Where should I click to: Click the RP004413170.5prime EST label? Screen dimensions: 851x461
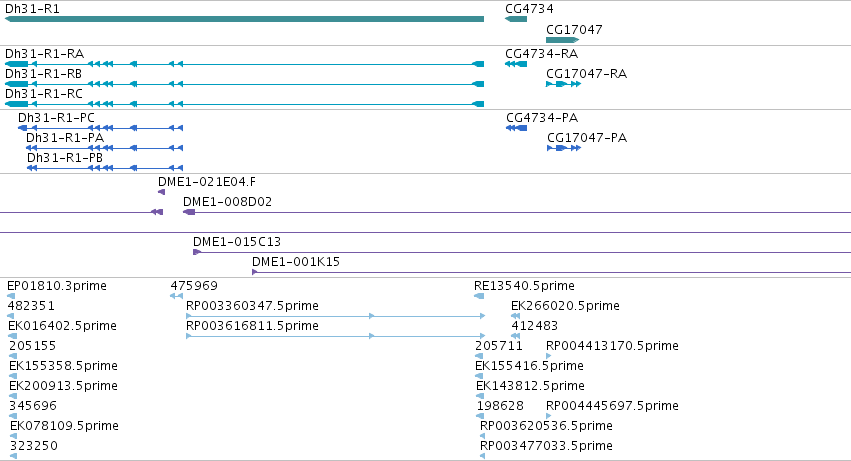point(612,346)
